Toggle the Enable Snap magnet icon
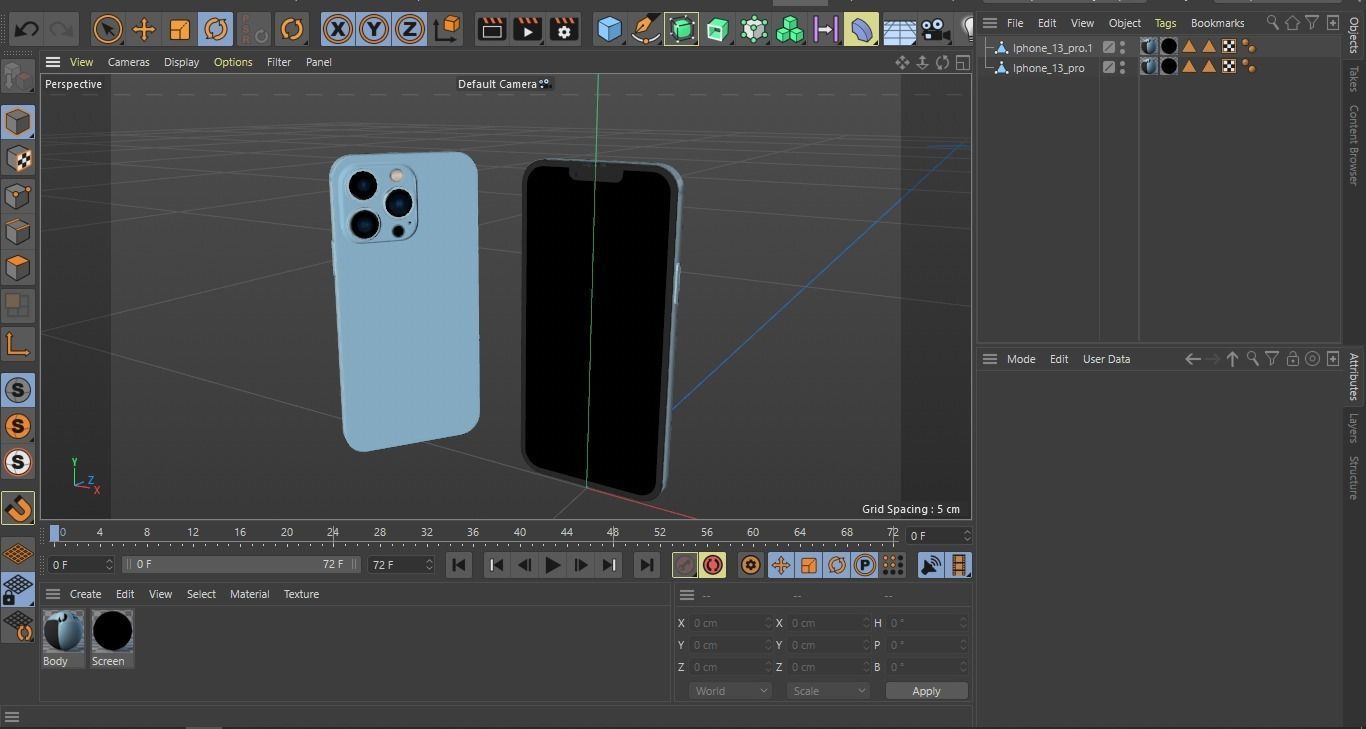Viewport: 1366px width, 729px height. [17, 508]
